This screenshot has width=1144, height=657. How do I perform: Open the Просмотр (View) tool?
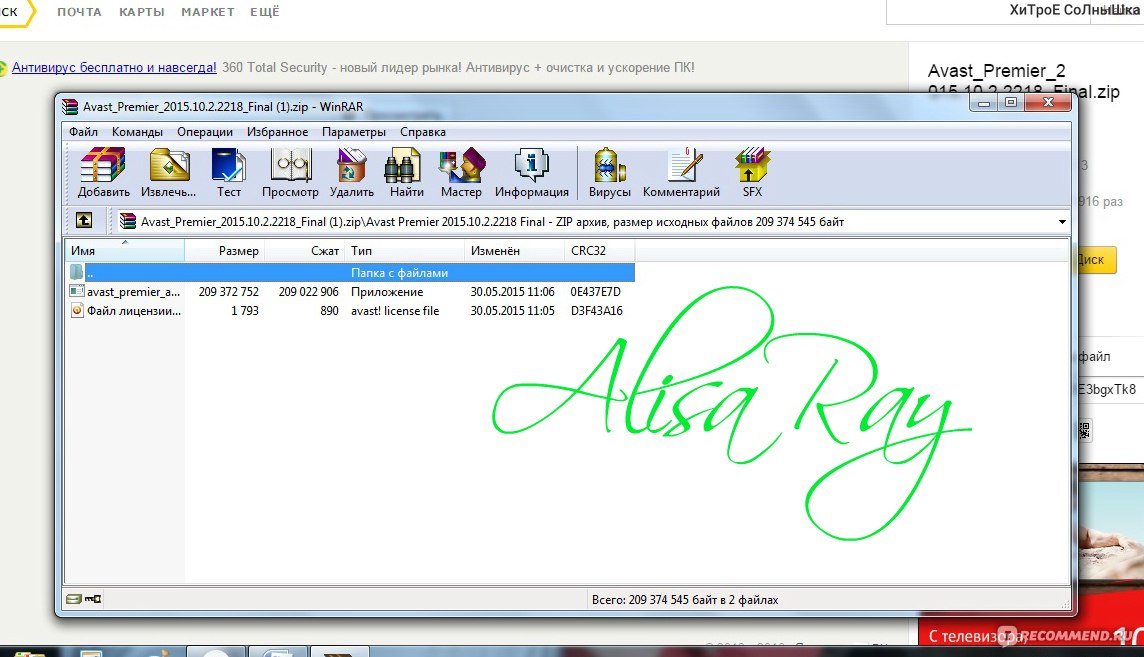coord(290,172)
